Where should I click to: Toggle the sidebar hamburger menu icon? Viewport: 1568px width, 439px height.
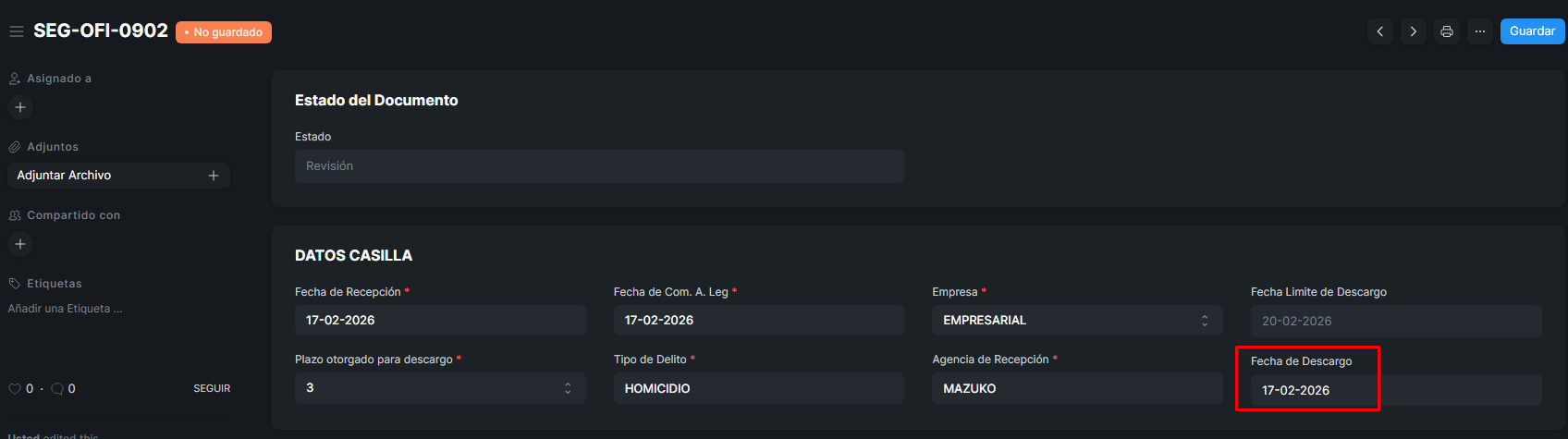(x=16, y=31)
